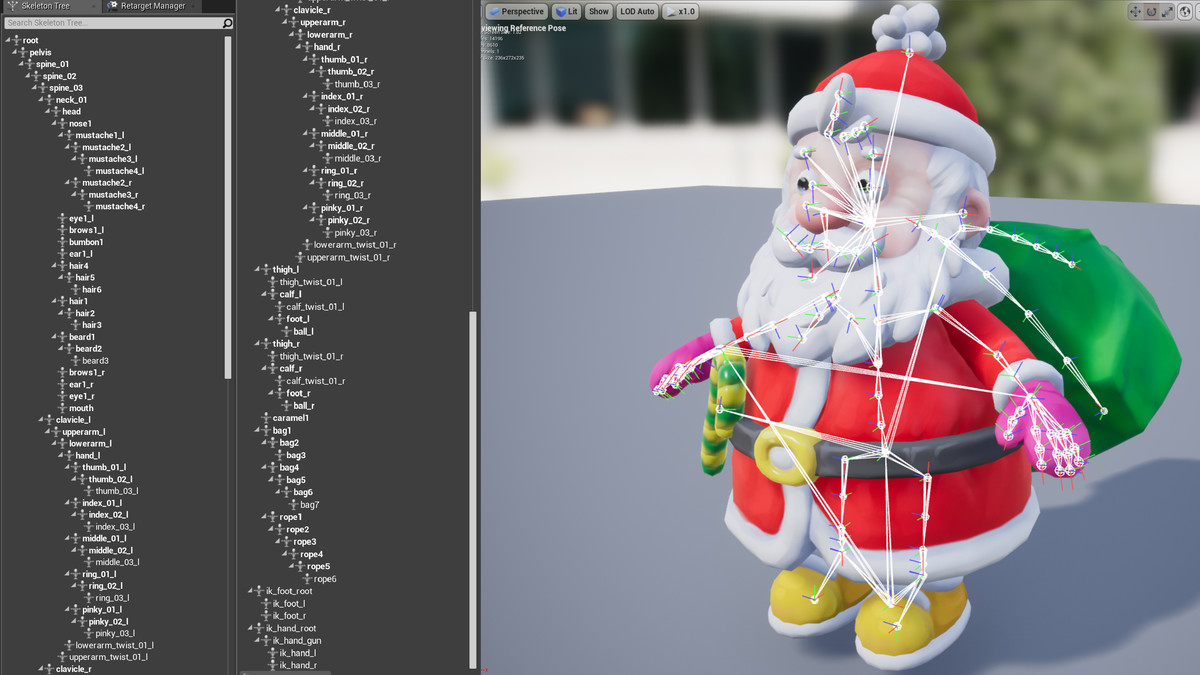Screen dimensions: 1200x675
Task: Select the translate gizmo tool in viewport
Action: (1135, 12)
